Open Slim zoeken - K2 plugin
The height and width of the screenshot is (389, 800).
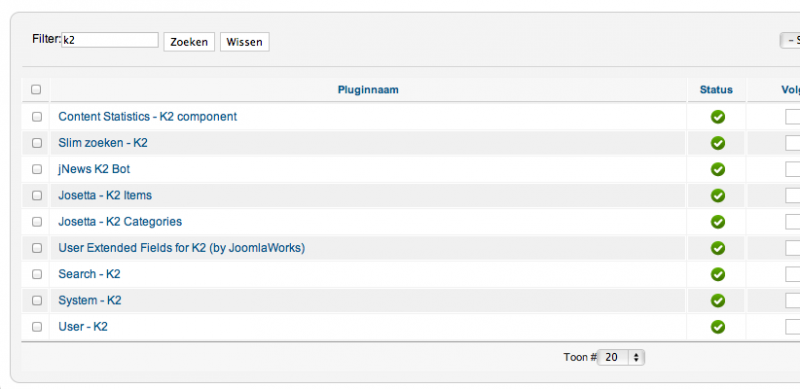point(103,143)
